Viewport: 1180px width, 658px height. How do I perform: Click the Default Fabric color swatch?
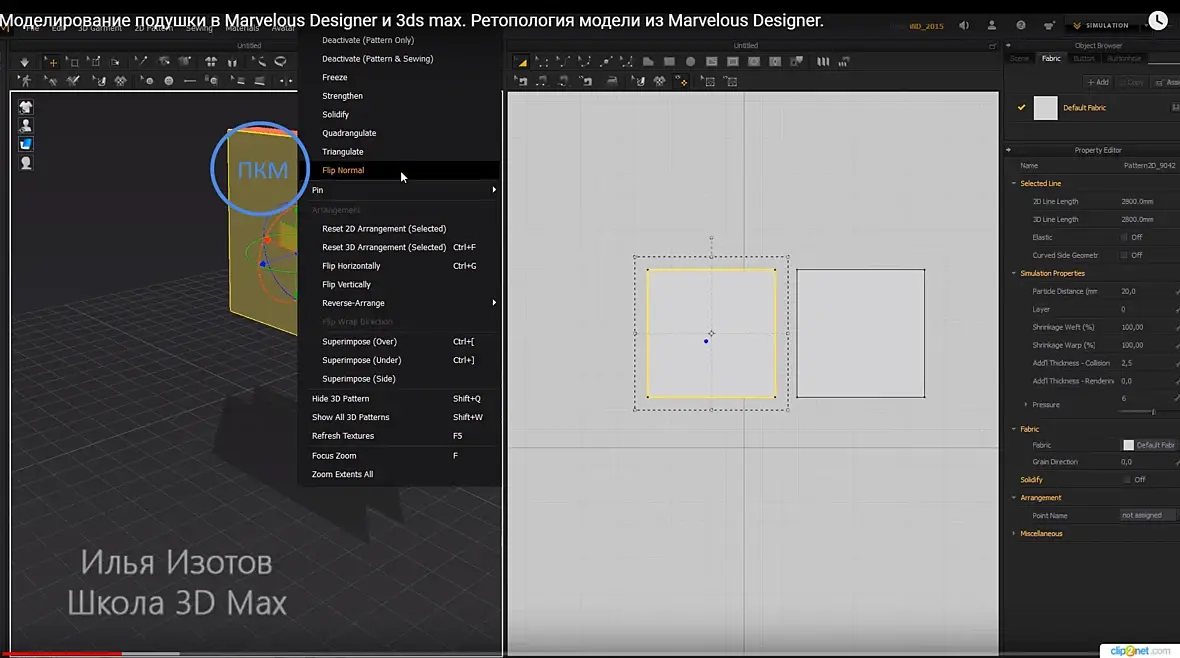click(1045, 108)
